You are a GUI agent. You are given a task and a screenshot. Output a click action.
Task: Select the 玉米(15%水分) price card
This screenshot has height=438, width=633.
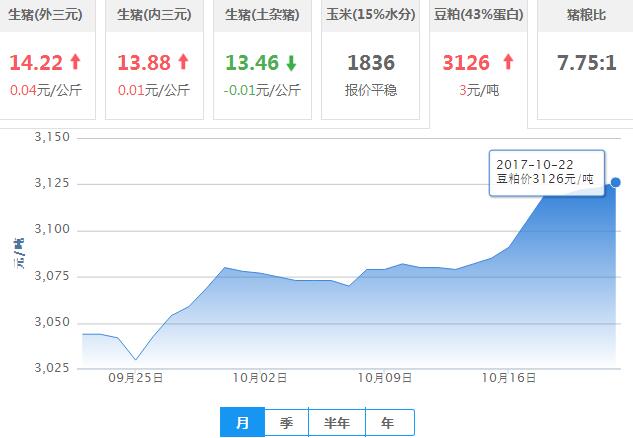pyautogui.click(x=371, y=60)
